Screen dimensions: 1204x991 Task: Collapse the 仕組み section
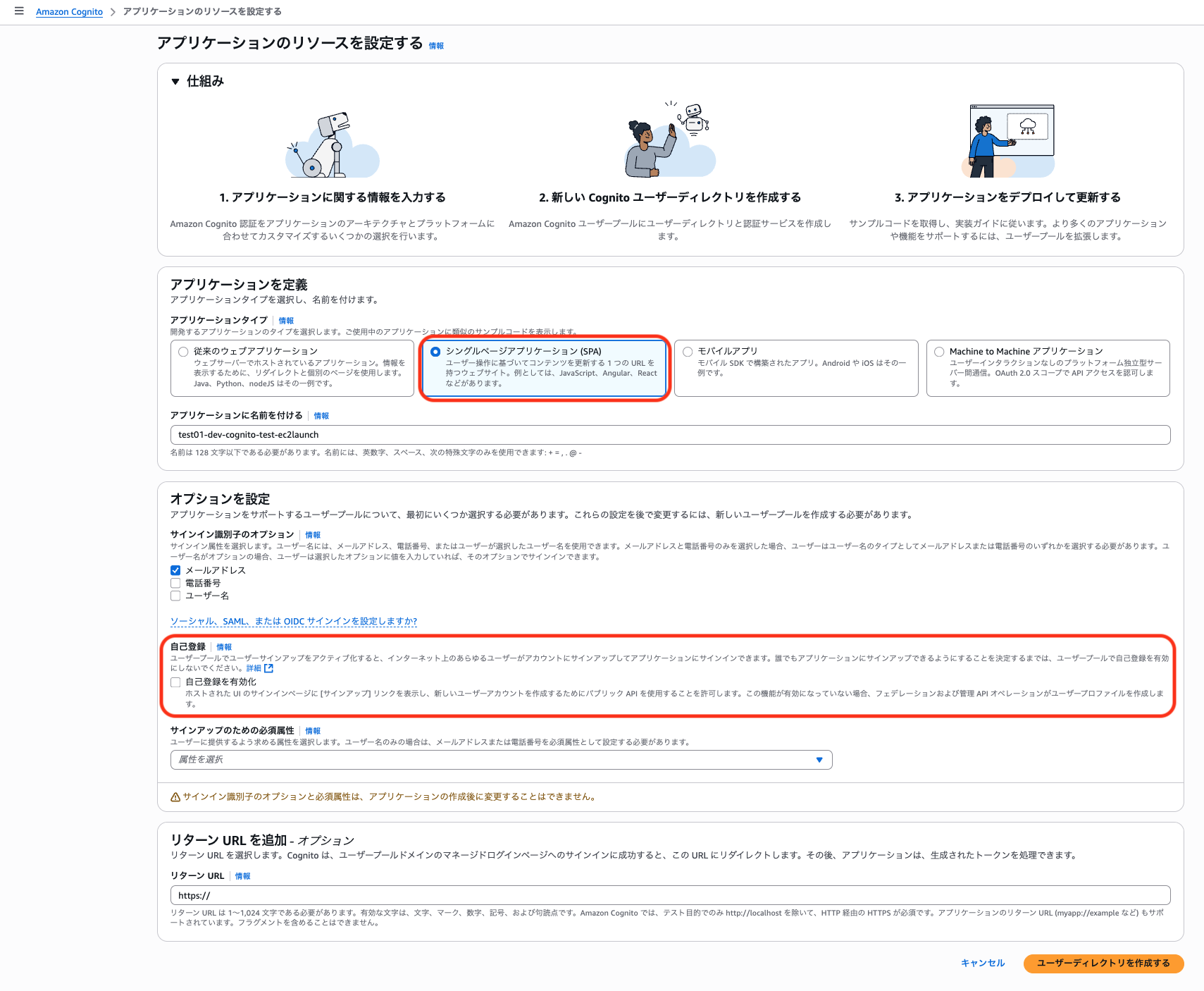pos(175,82)
